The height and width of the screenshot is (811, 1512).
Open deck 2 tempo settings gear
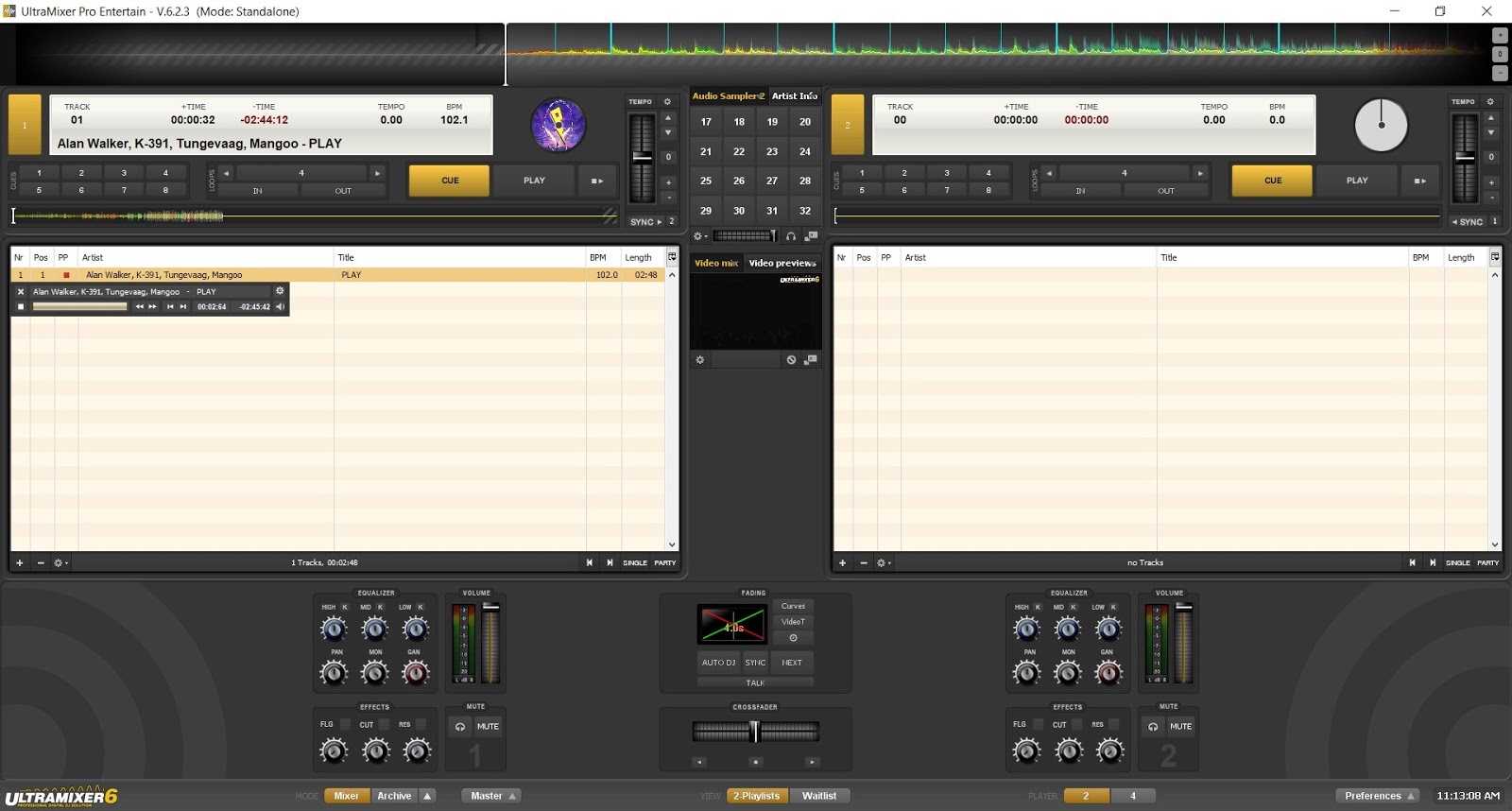[1490, 102]
